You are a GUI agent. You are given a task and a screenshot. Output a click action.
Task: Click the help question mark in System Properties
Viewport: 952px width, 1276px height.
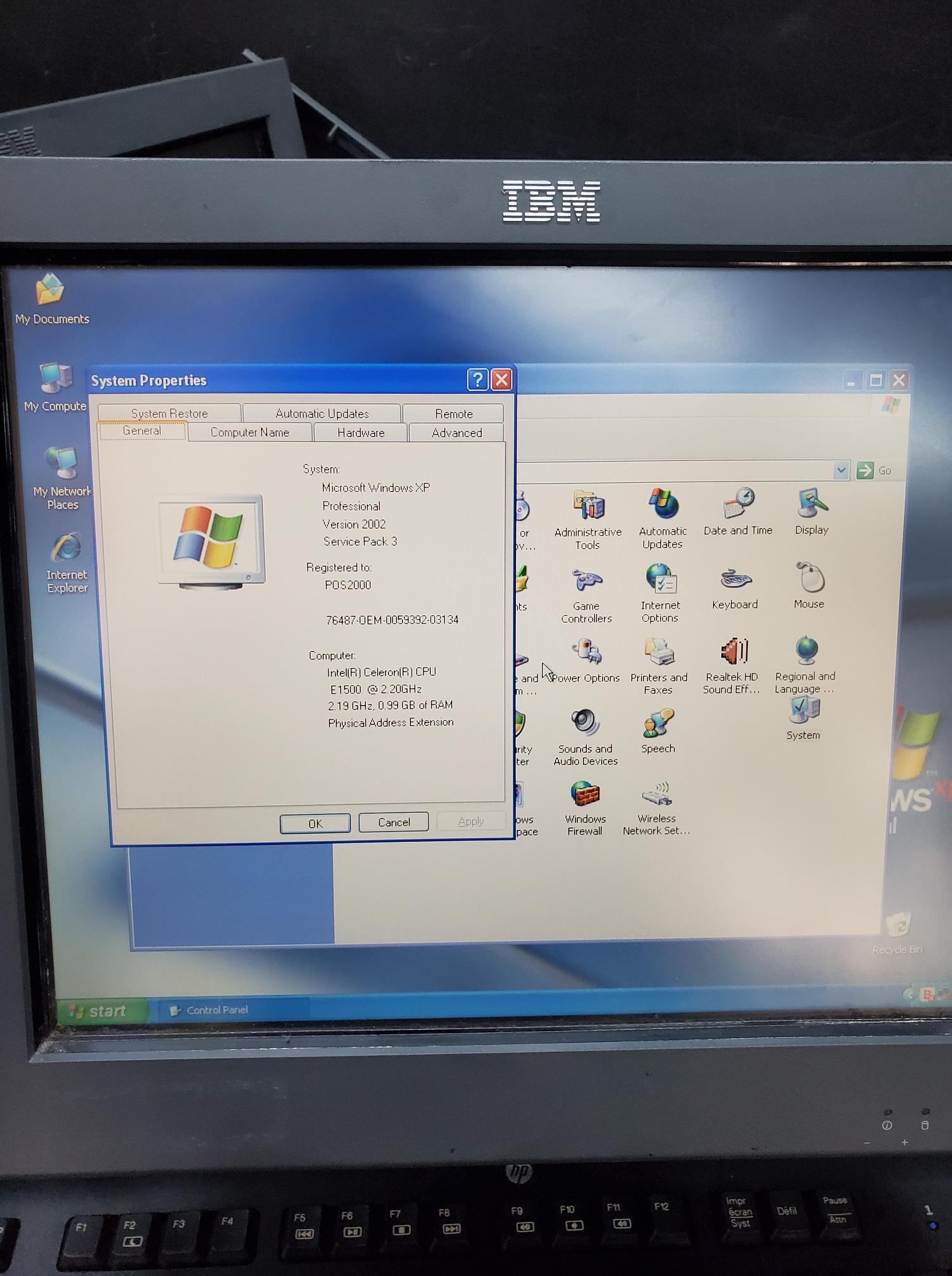tap(477, 380)
